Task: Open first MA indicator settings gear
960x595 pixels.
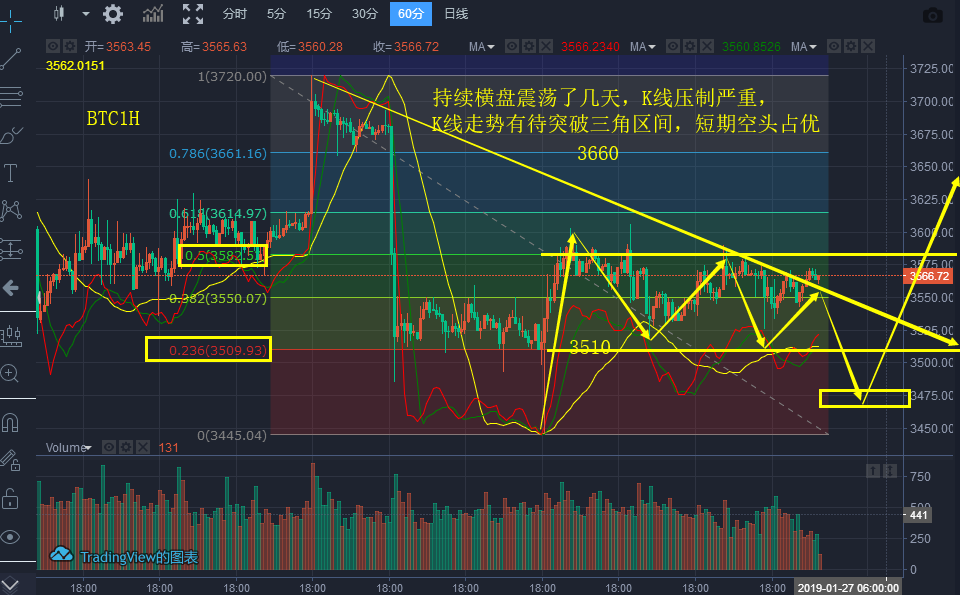Action: click(529, 46)
